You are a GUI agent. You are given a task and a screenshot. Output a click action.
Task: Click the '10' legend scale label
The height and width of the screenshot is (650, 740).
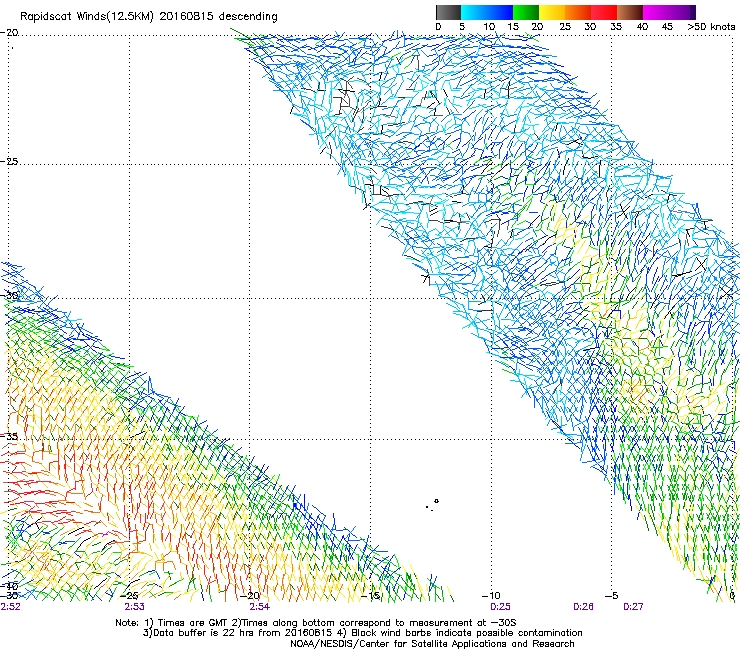[x=489, y=27]
